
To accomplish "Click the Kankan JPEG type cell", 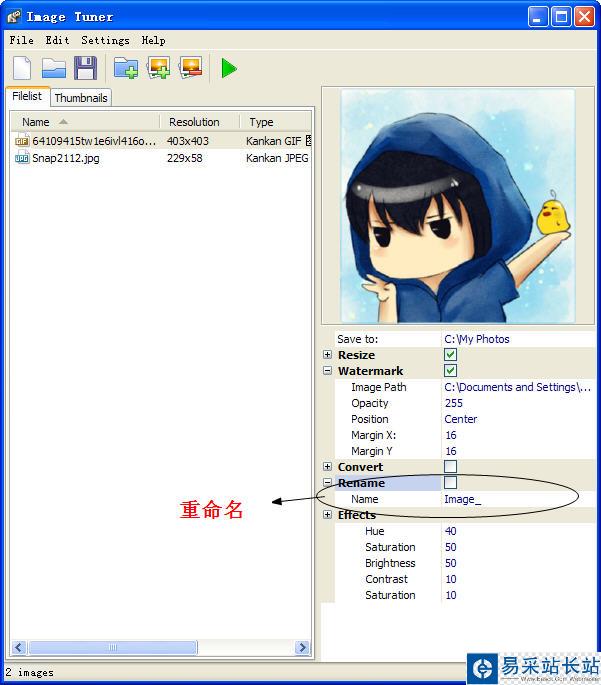I will pos(277,158).
